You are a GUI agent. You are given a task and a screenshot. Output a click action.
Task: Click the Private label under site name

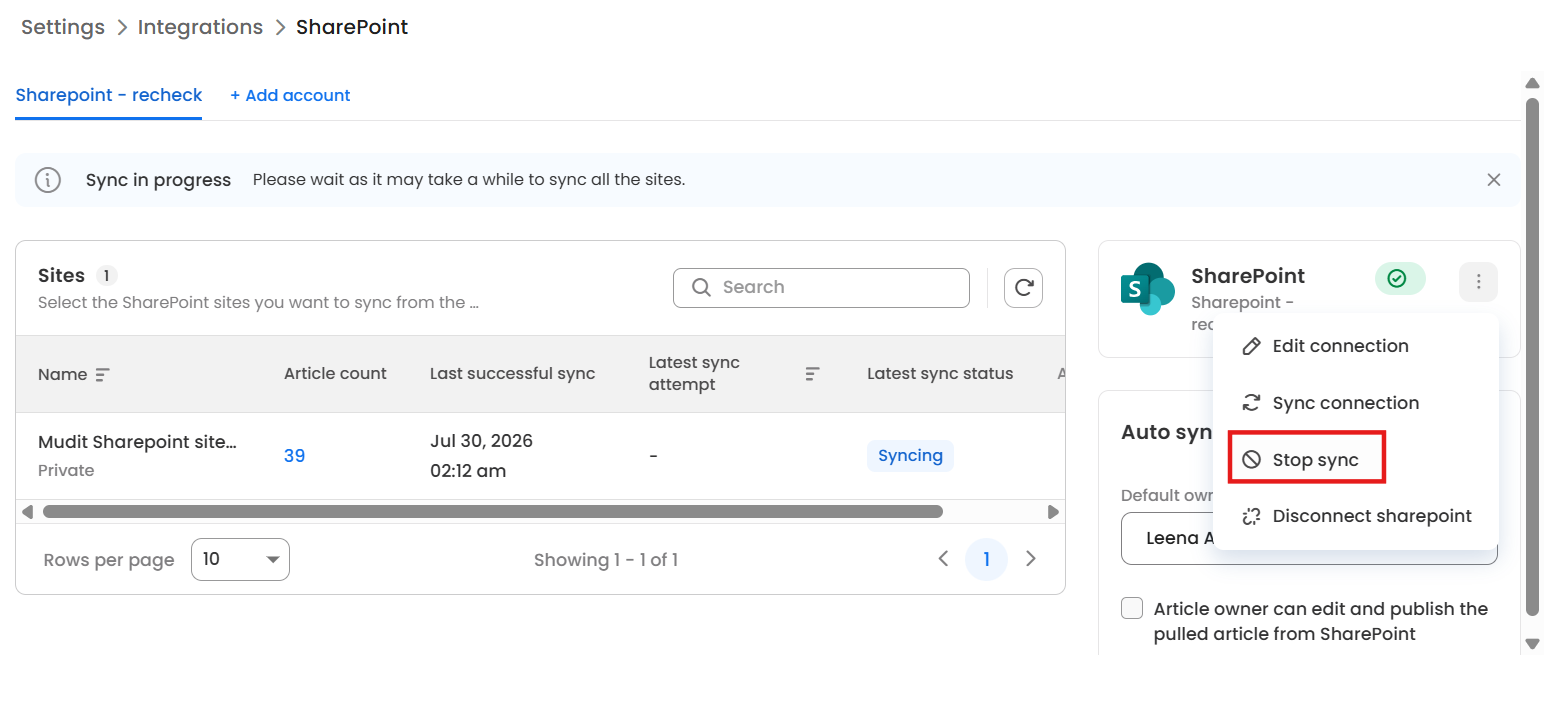pyautogui.click(x=66, y=470)
